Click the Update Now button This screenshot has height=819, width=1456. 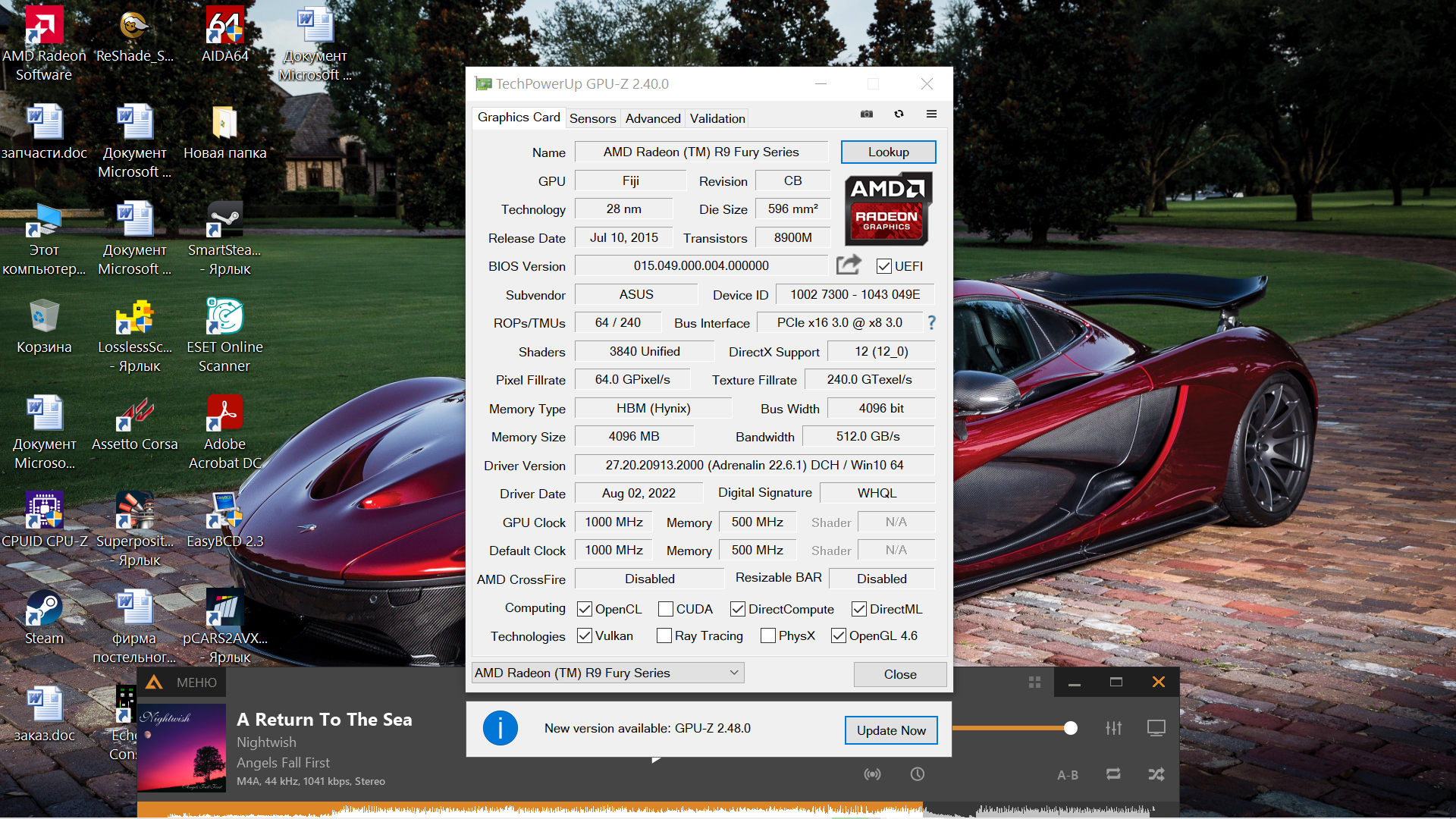coord(891,730)
